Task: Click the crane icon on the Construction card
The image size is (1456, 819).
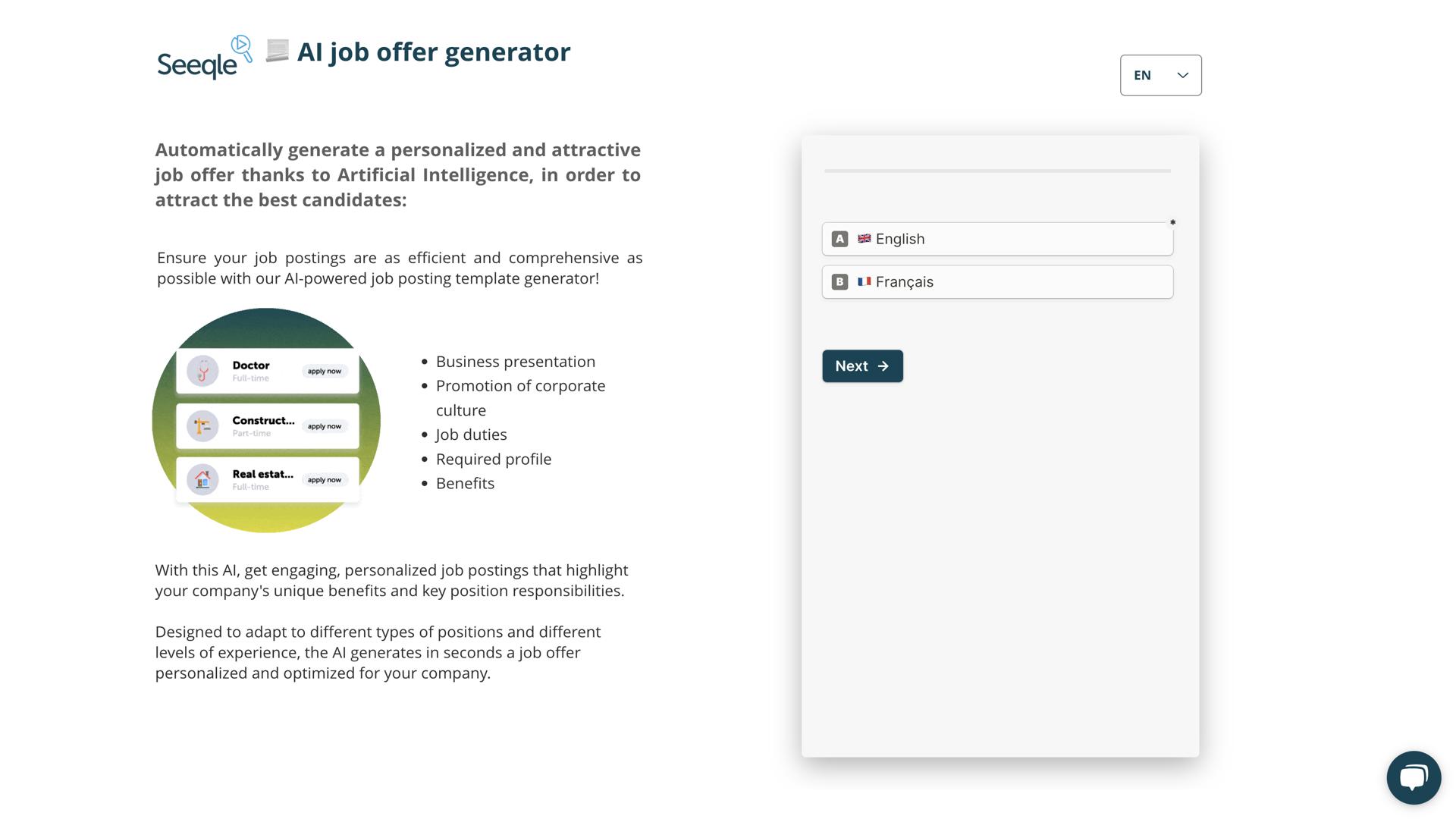Action: point(202,425)
